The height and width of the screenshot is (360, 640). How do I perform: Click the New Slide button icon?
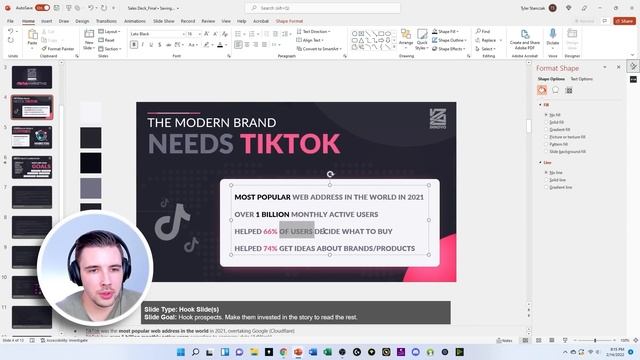(89, 34)
